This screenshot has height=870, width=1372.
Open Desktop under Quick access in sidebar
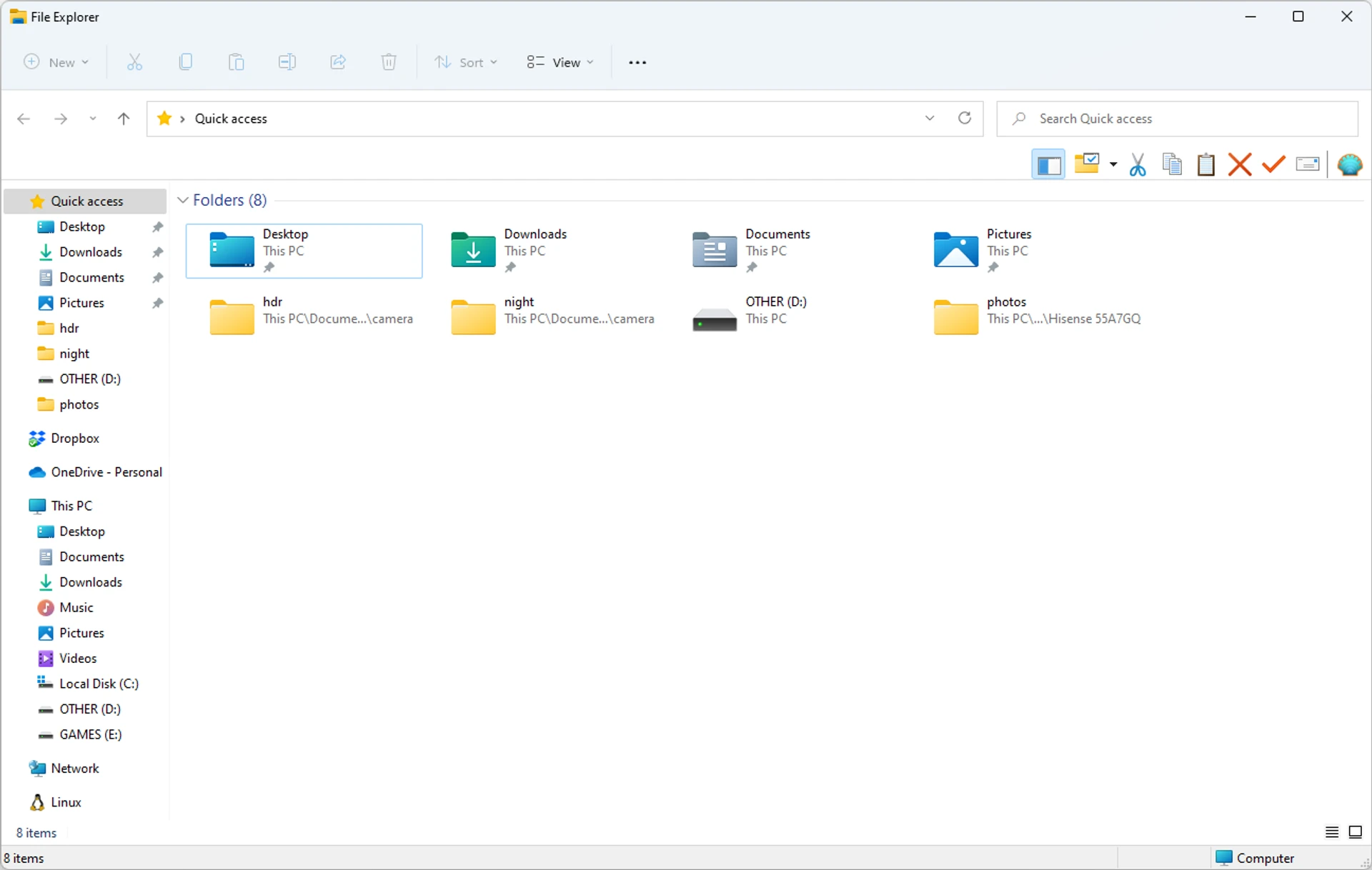coord(82,226)
